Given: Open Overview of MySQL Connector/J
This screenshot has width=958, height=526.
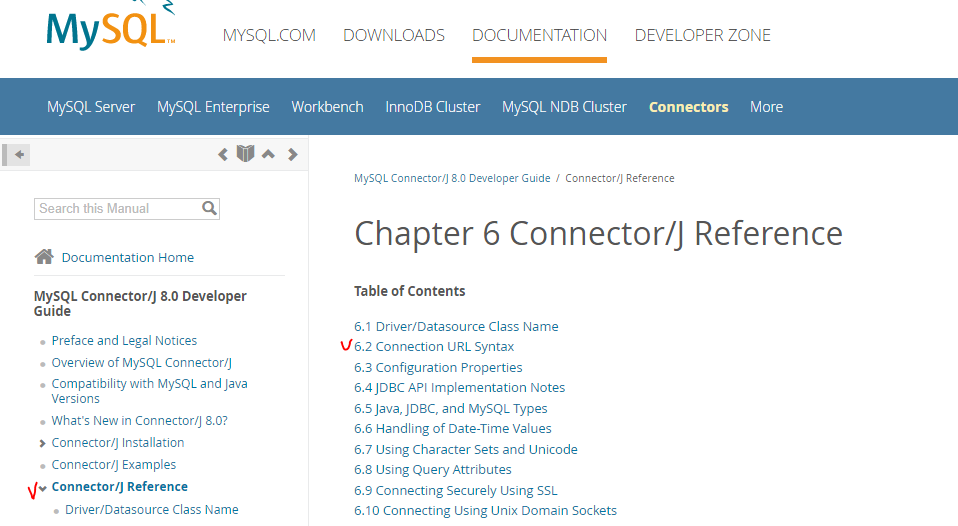Looking at the screenshot, I should coord(142,362).
